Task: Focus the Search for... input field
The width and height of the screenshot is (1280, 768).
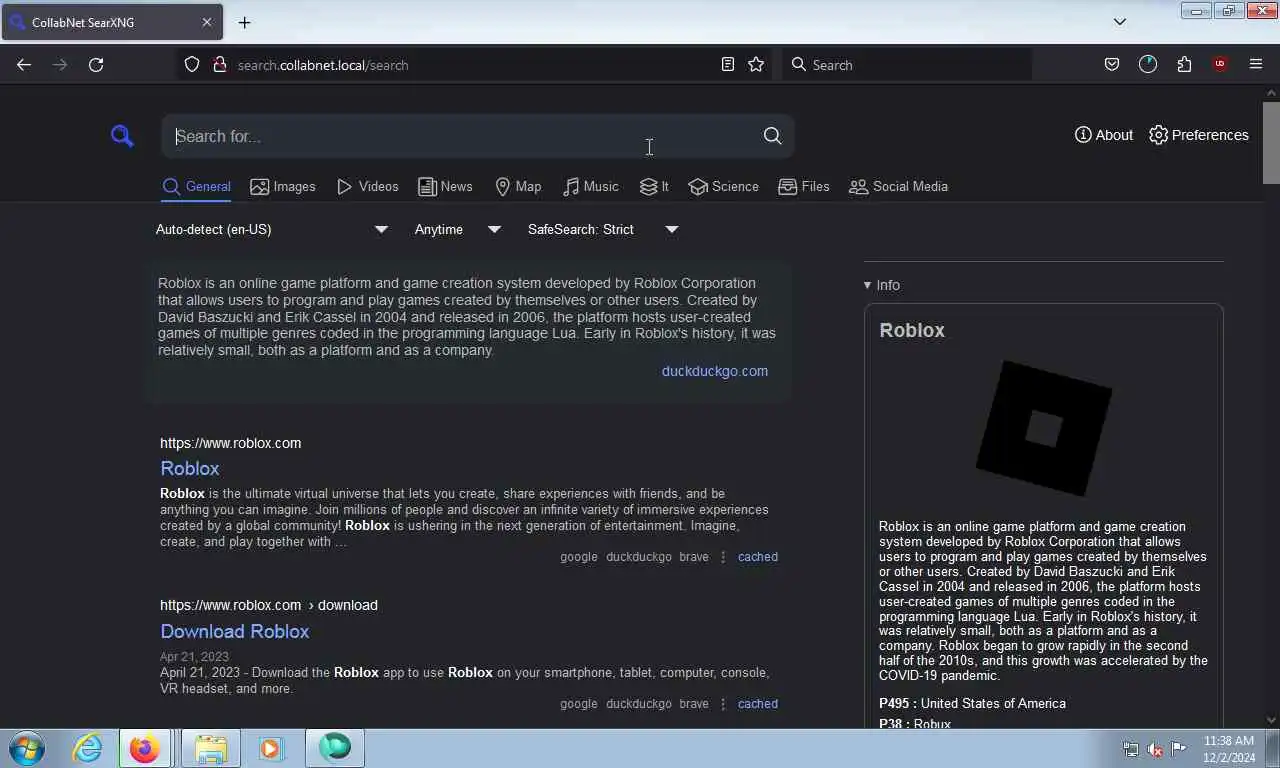Action: coord(460,136)
